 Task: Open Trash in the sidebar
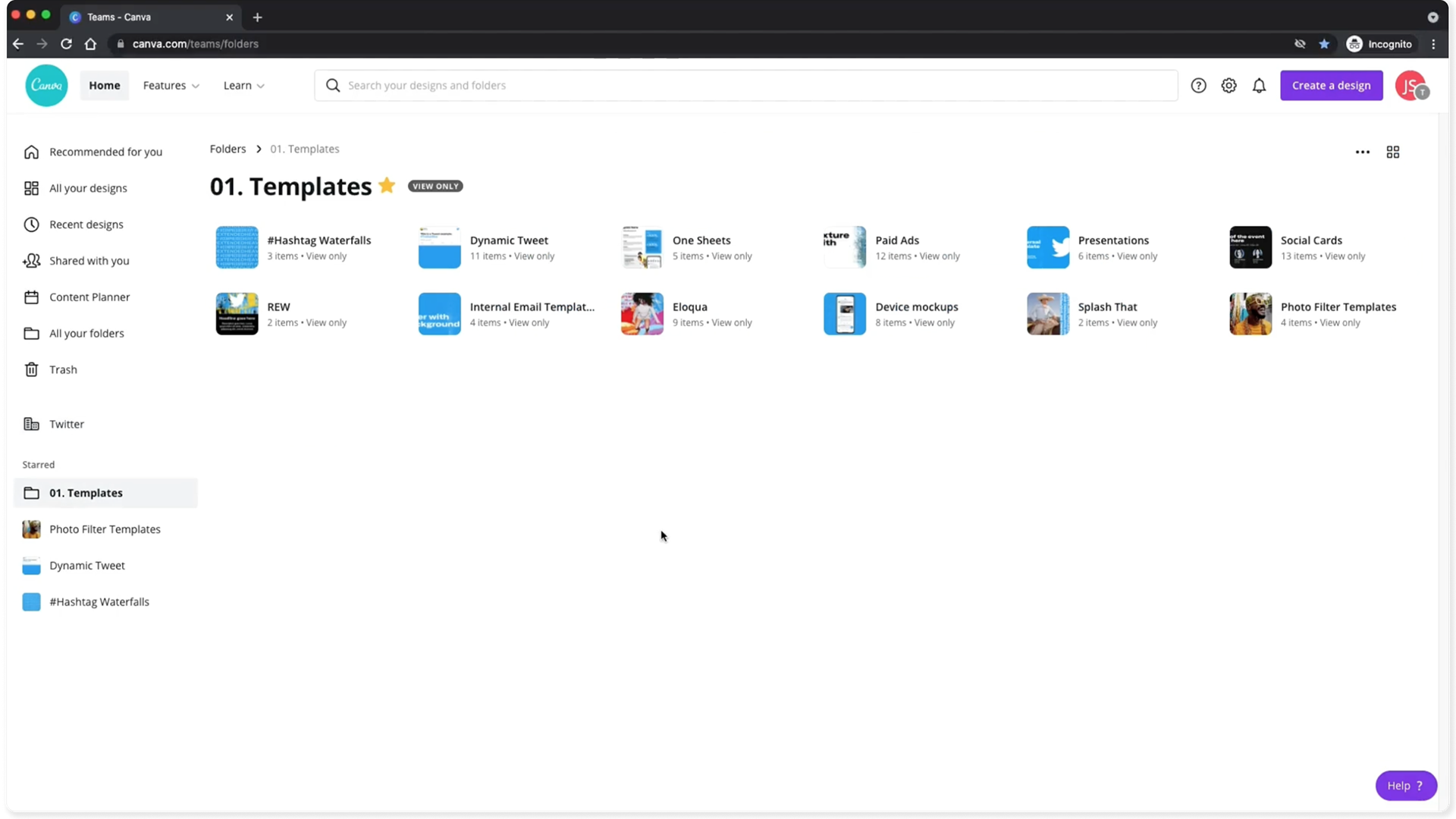click(x=63, y=370)
